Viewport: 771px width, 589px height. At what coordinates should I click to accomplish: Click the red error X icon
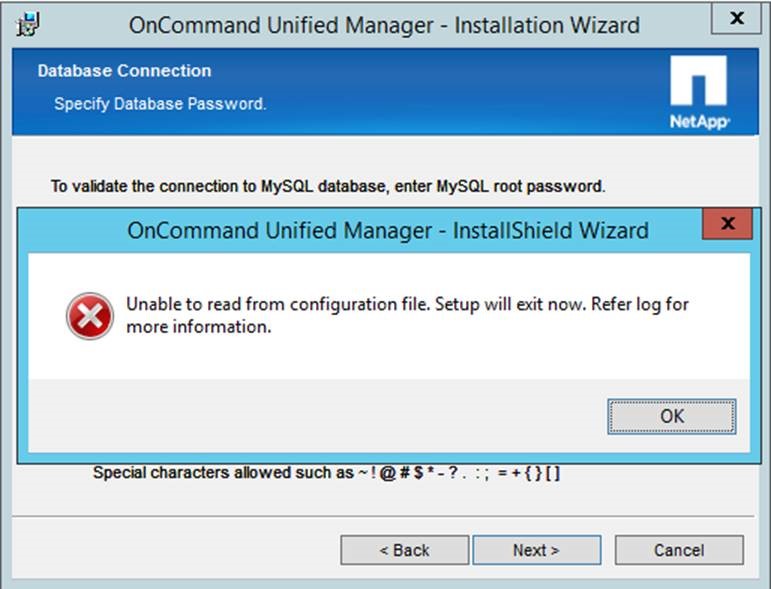[90, 316]
